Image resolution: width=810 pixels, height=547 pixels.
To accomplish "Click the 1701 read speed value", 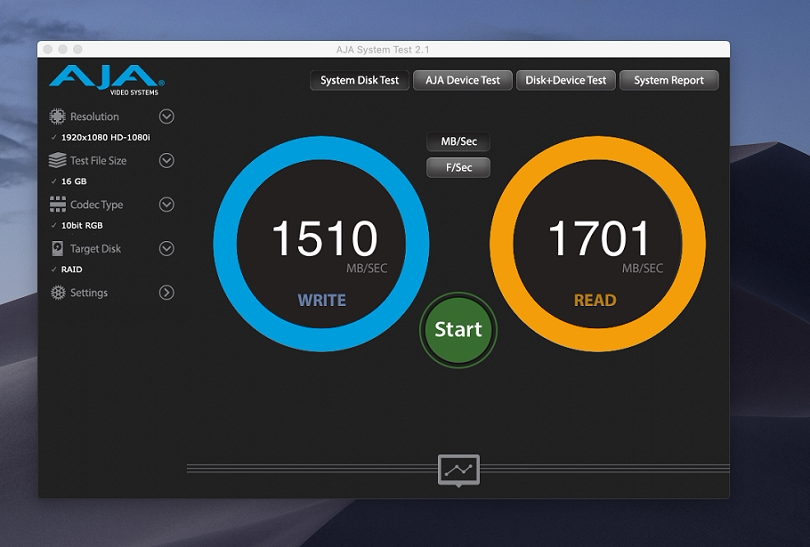I will pyautogui.click(x=598, y=238).
